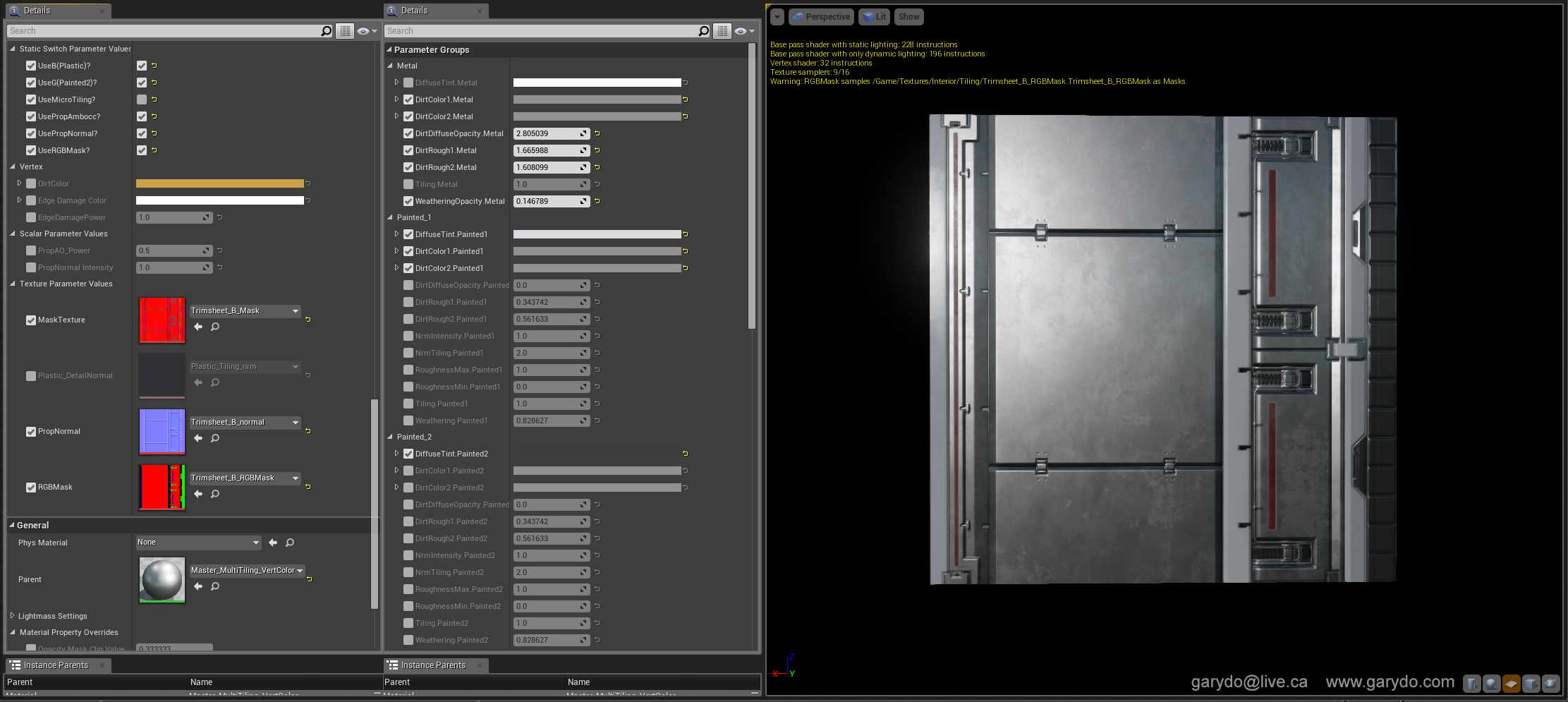Enable DirtColor vertex parameter override

tap(31, 183)
